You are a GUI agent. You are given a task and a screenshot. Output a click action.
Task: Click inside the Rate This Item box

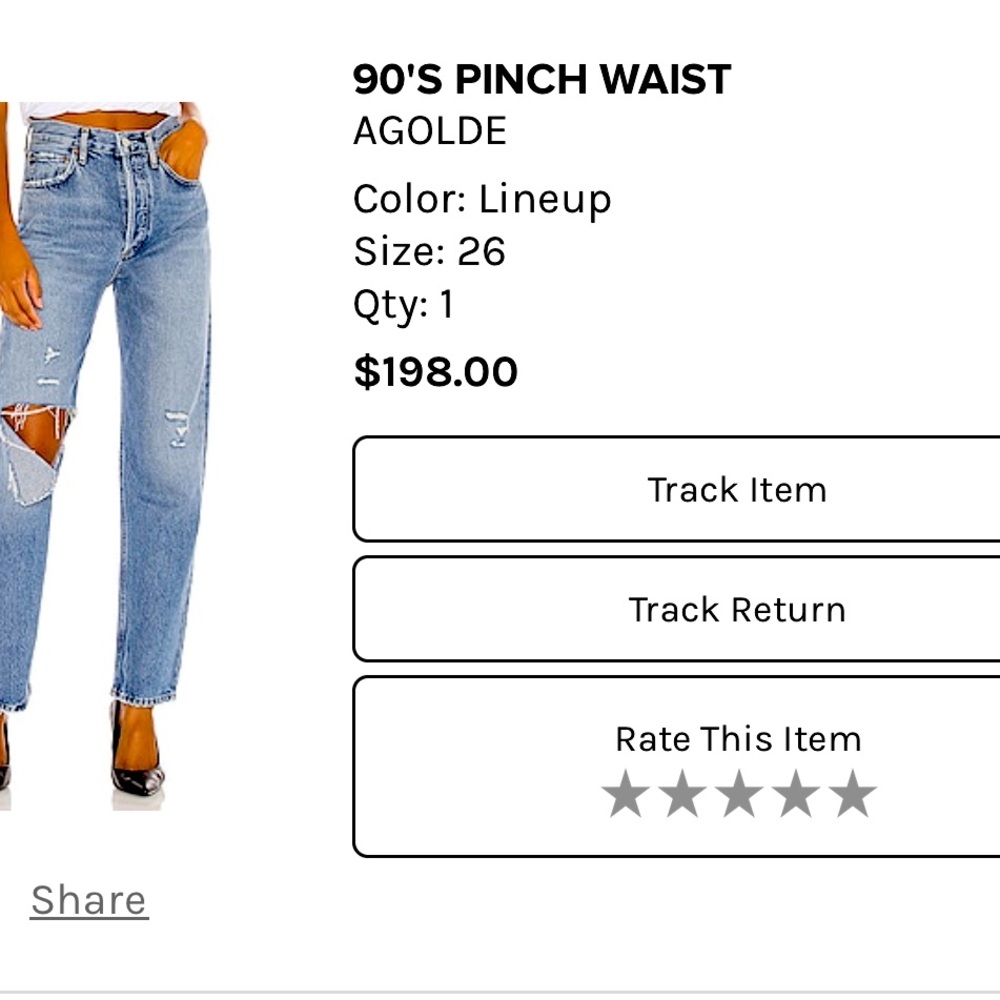676,767
